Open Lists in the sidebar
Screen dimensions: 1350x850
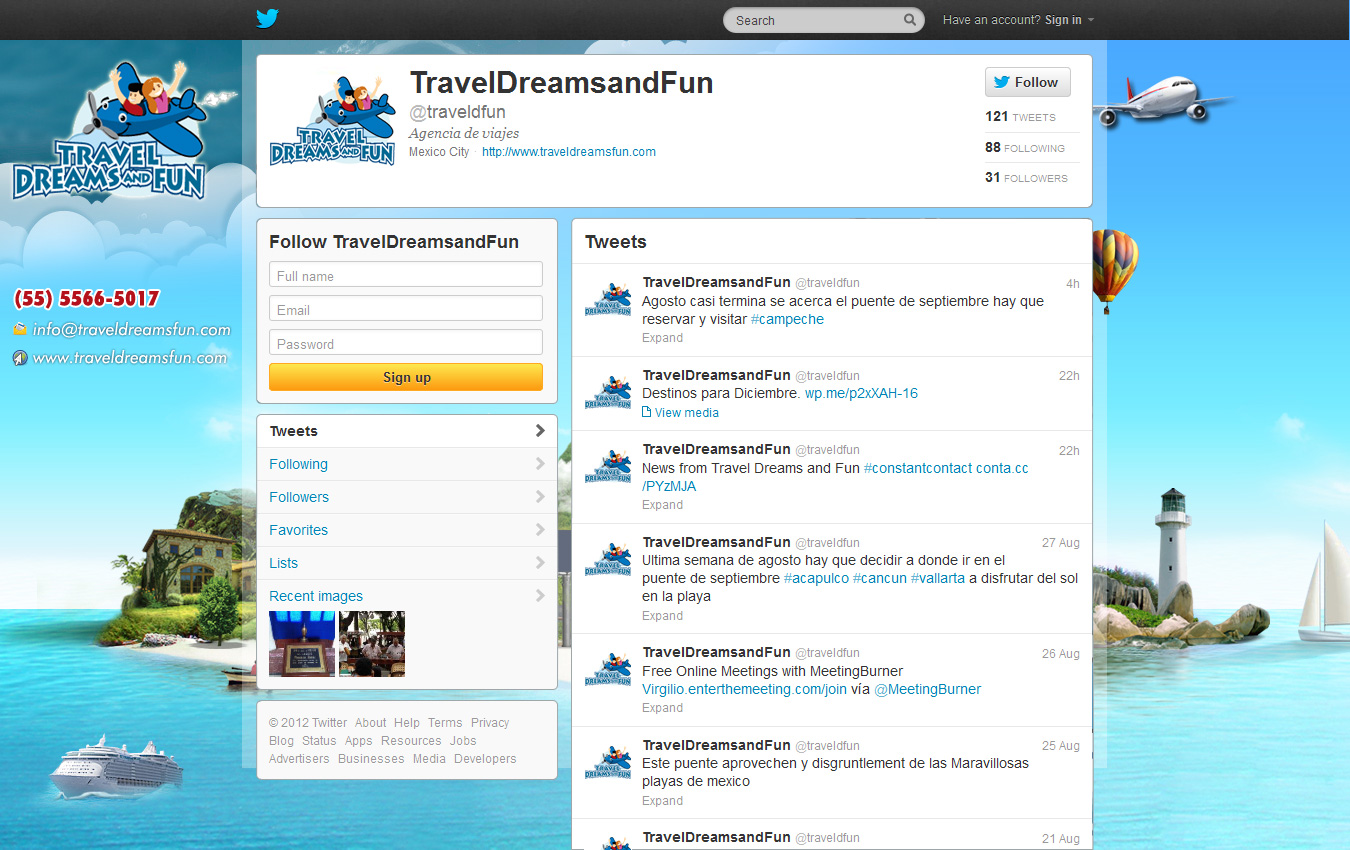pyautogui.click(x=407, y=563)
